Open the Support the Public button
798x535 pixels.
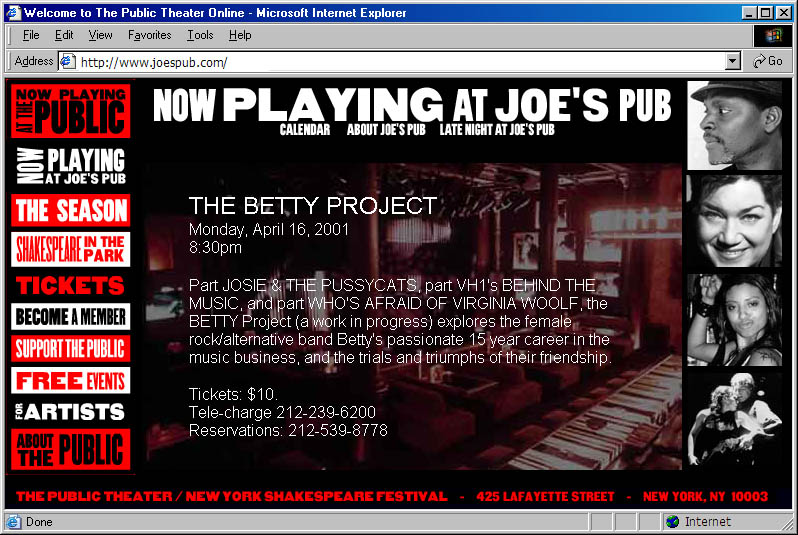point(70,349)
